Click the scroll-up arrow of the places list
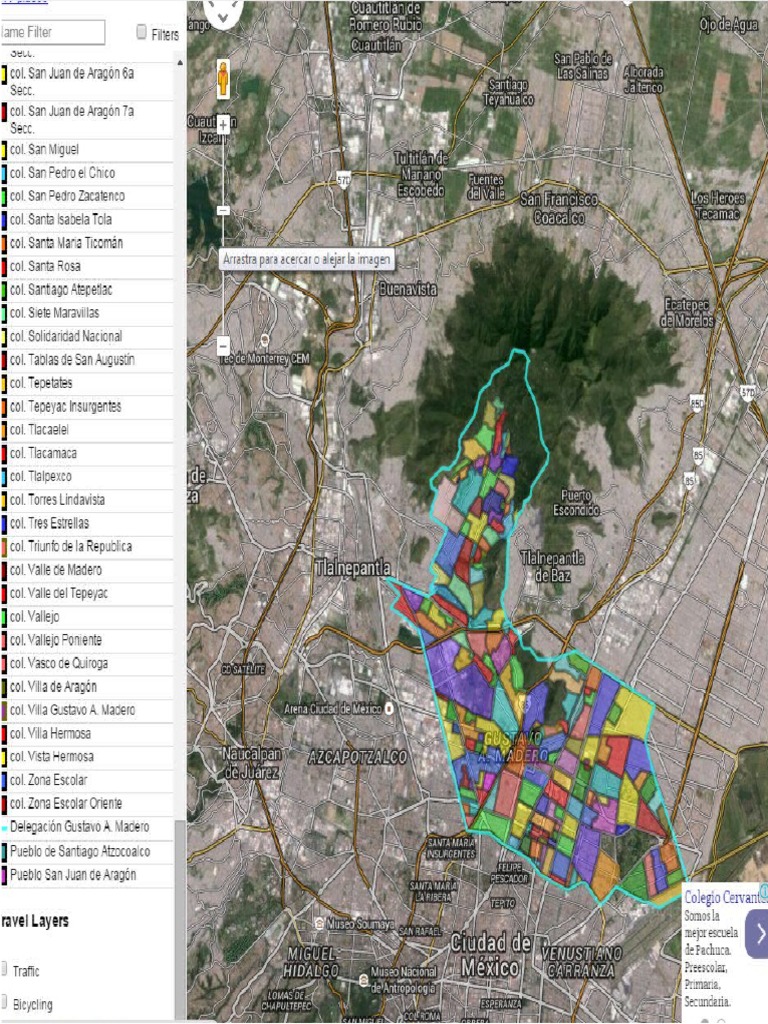Viewport: 768px width, 1024px height. point(180,63)
